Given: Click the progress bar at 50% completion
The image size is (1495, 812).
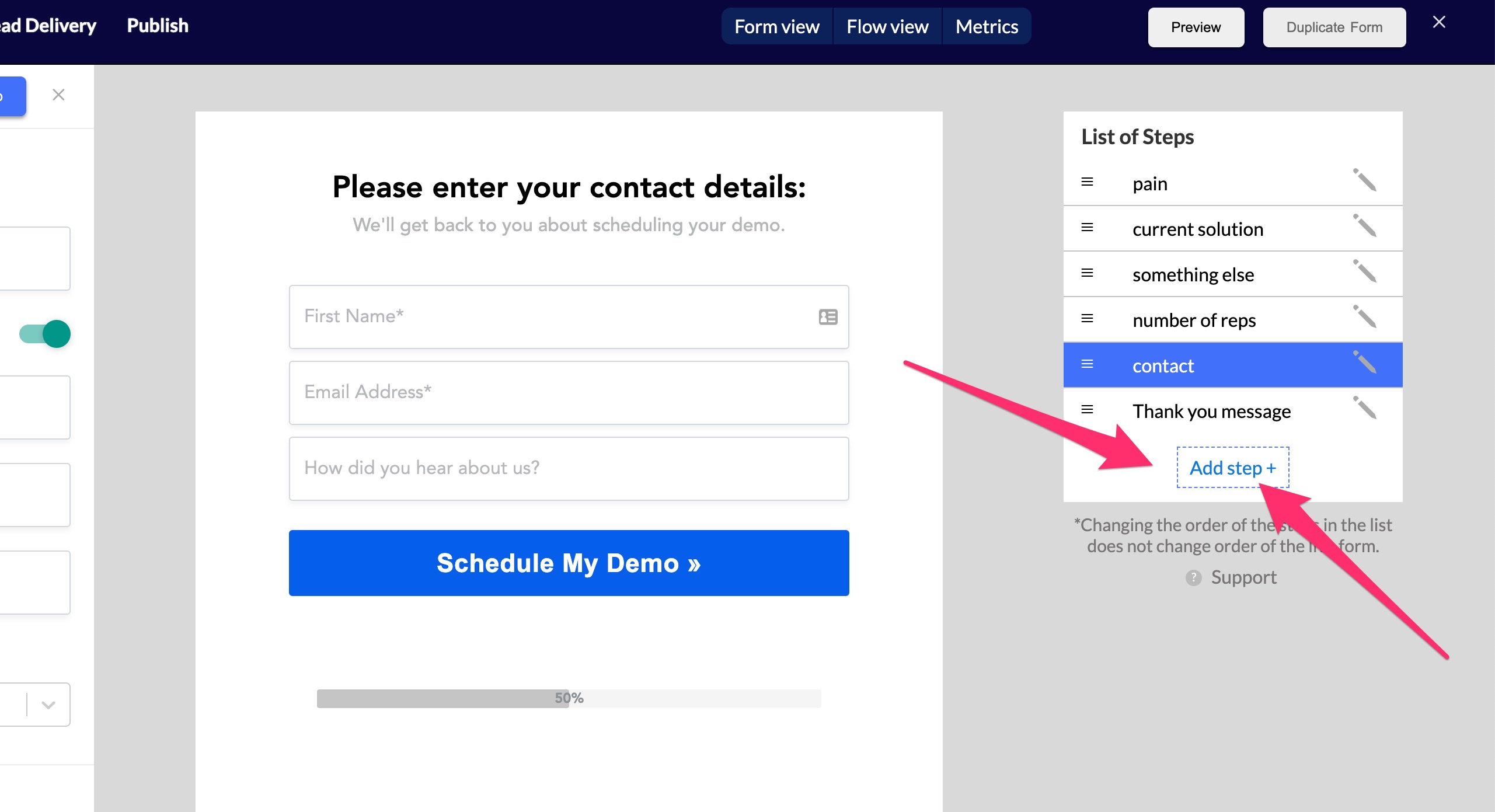Looking at the screenshot, I should point(568,697).
